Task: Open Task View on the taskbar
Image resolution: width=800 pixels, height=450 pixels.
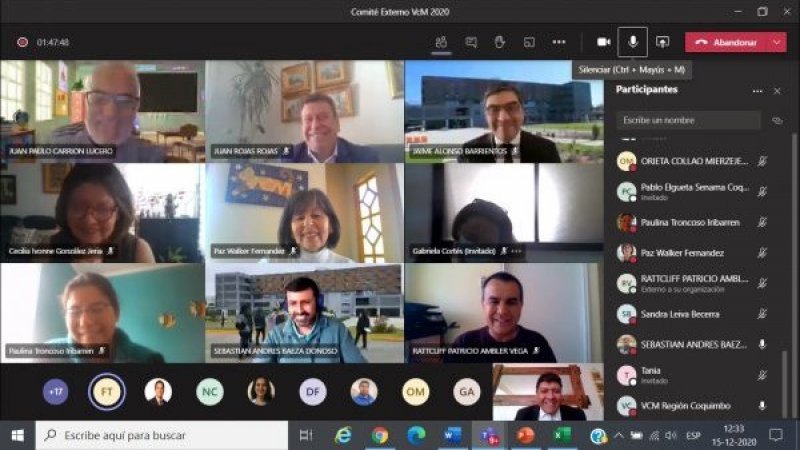Action: [306, 435]
